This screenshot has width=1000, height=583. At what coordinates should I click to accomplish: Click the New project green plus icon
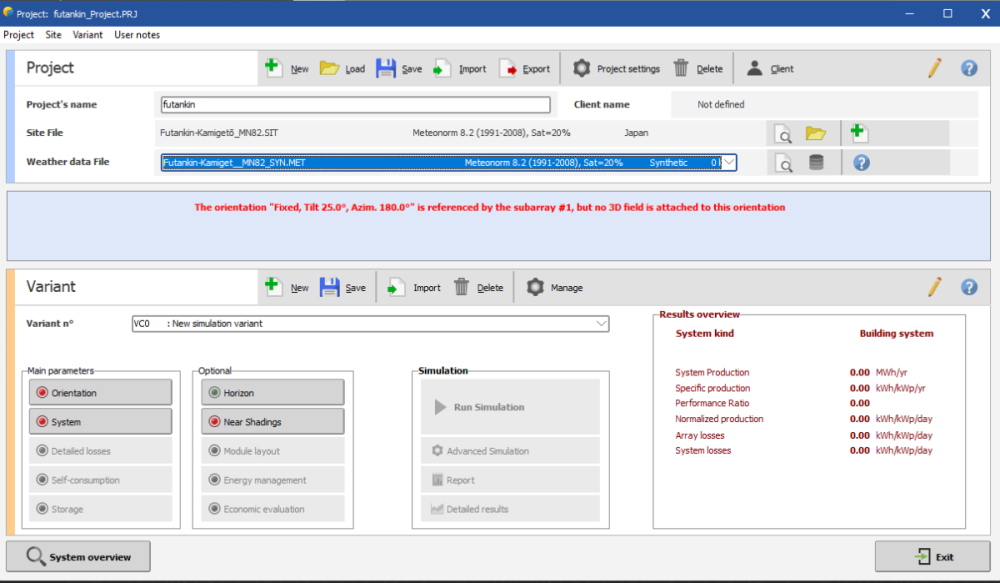[273, 68]
